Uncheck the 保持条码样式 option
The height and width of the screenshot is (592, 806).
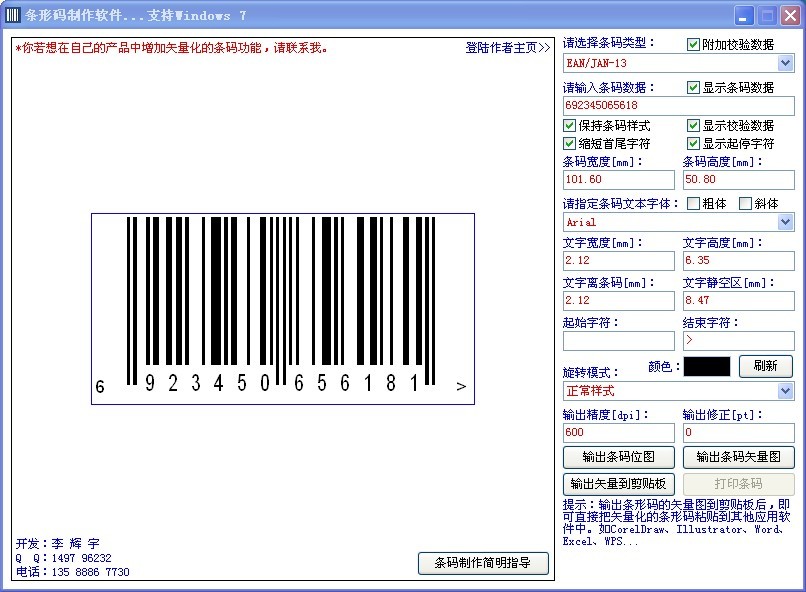click(570, 125)
